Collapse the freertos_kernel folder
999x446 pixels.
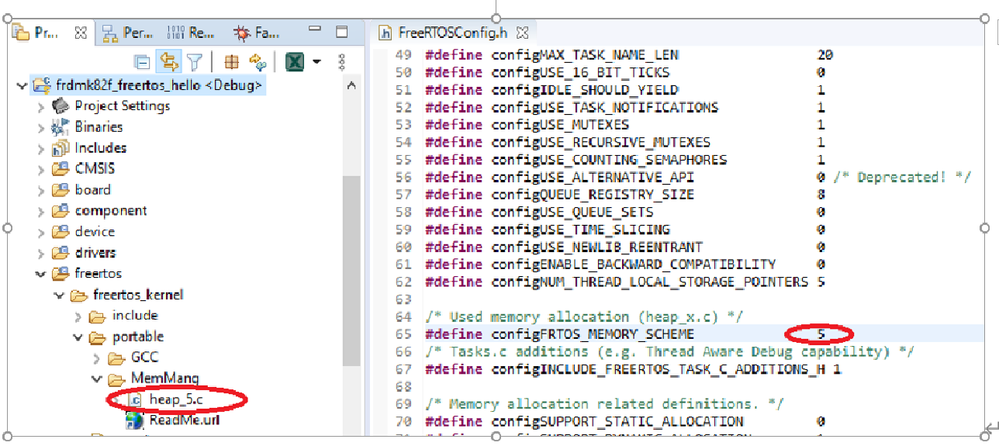point(60,295)
